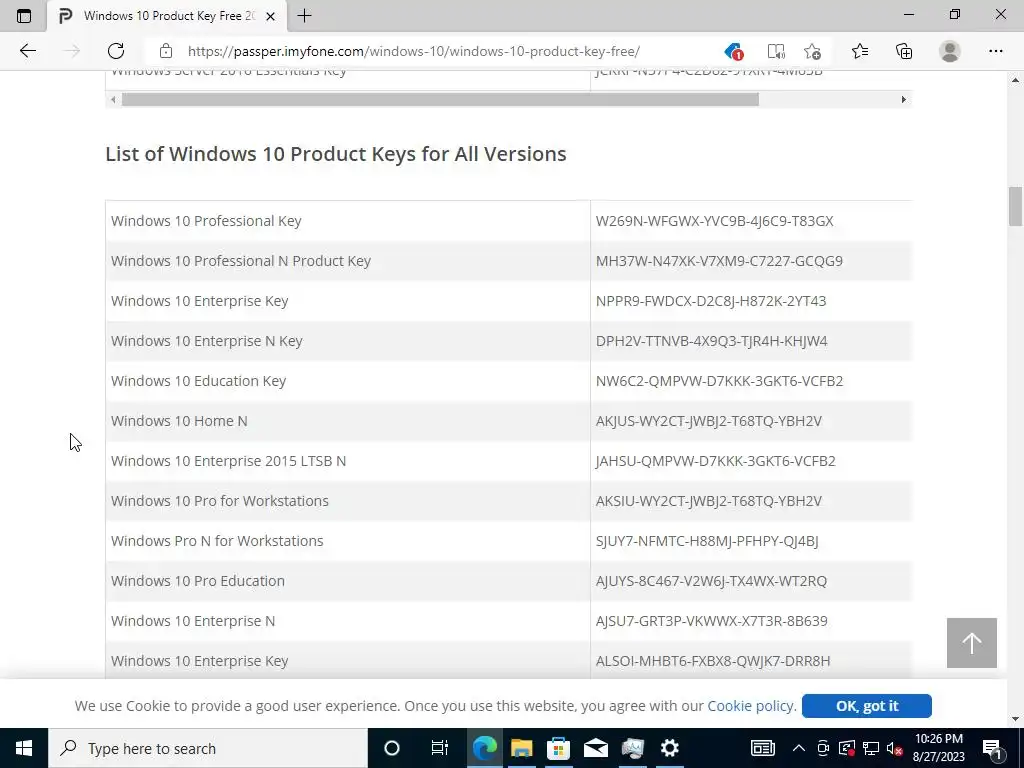Go back to the previous page
1024x768 pixels.
point(27,51)
